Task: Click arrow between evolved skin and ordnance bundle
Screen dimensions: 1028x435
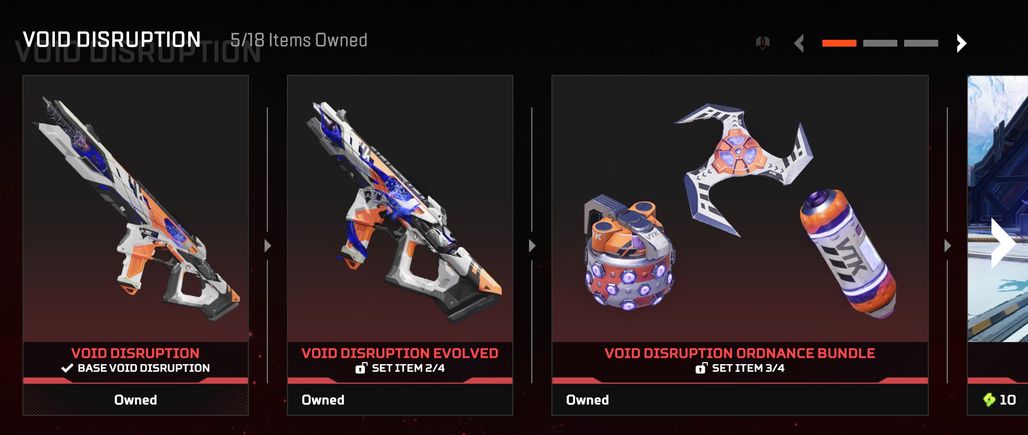Action: 532,246
